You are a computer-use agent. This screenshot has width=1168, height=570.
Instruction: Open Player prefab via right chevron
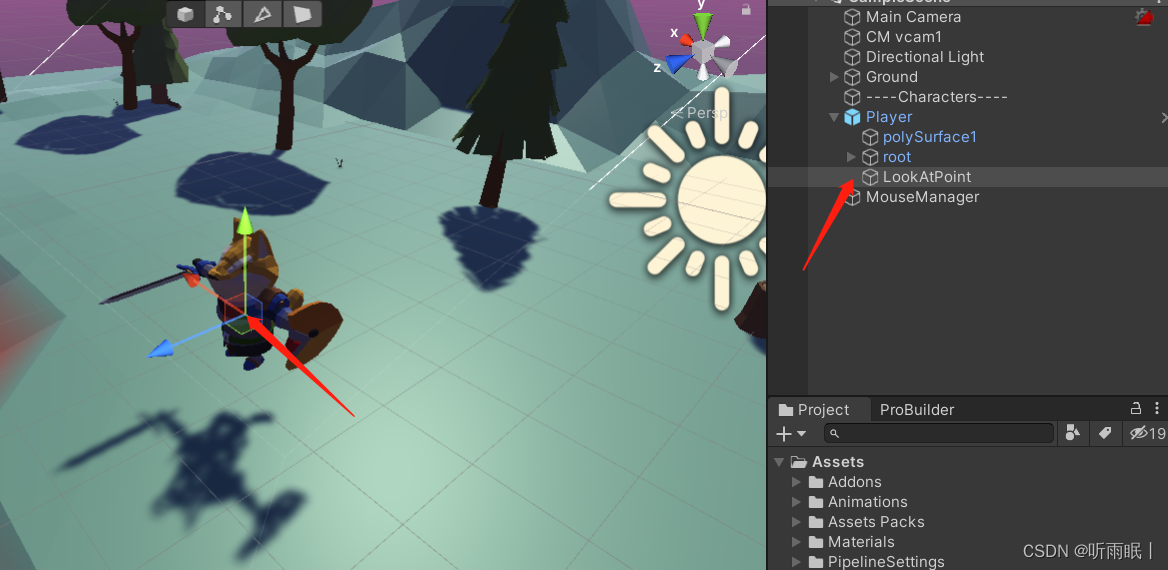tap(1164, 117)
